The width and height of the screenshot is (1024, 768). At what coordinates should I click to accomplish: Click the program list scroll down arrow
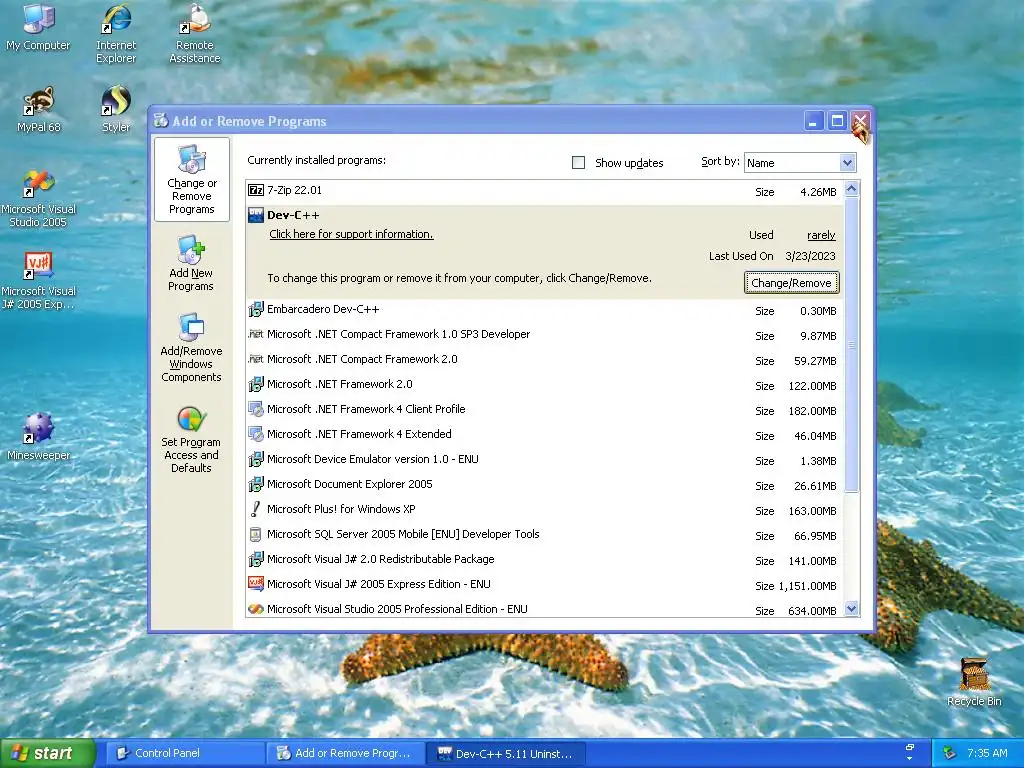[x=852, y=609]
